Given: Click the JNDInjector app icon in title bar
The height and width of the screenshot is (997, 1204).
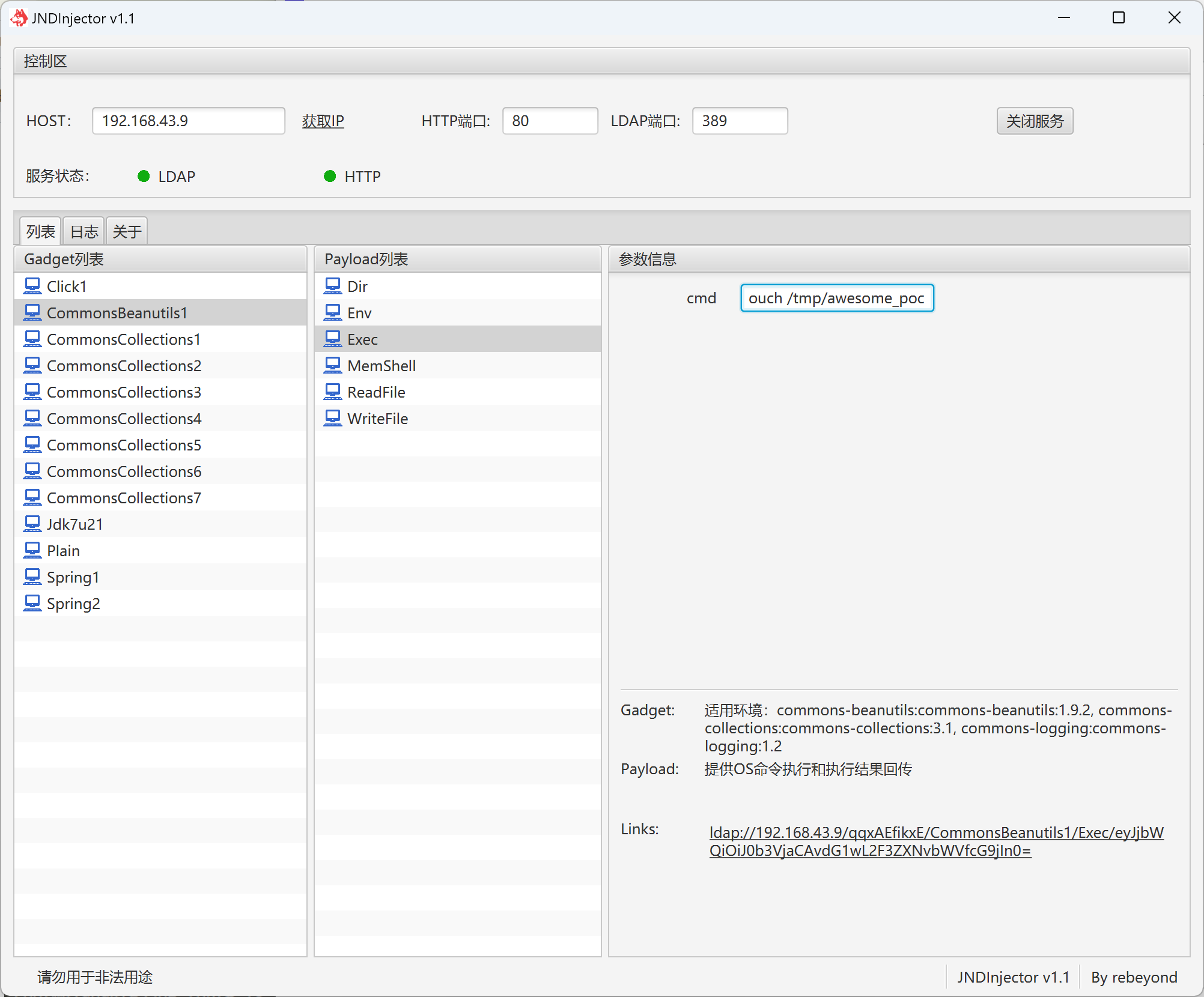Looking at the screenshot, I should pyautogui.click(x=19, y=18).
